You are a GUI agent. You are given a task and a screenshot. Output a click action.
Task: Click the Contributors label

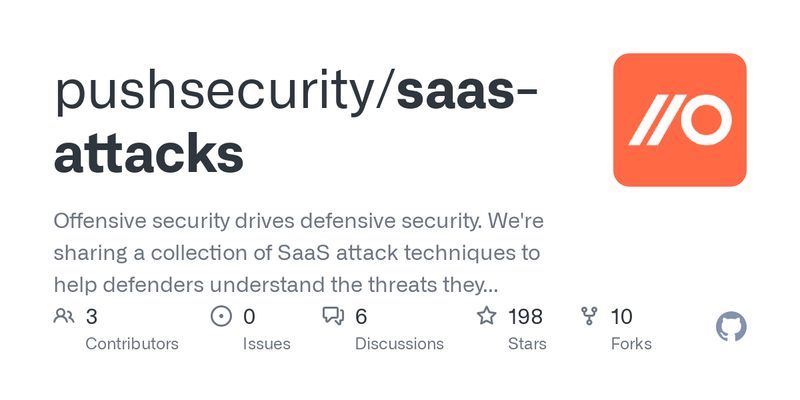(132, 344)
